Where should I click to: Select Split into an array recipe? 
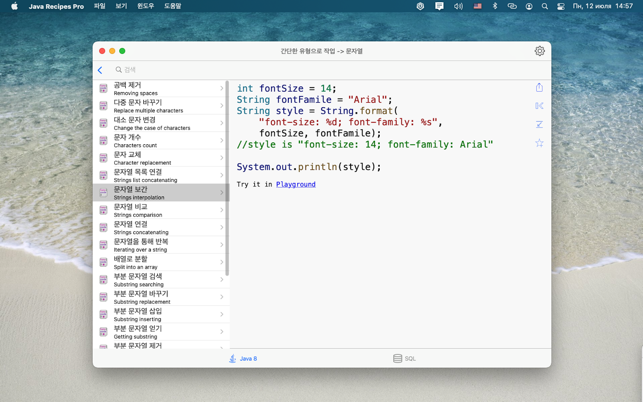[161, 262]
